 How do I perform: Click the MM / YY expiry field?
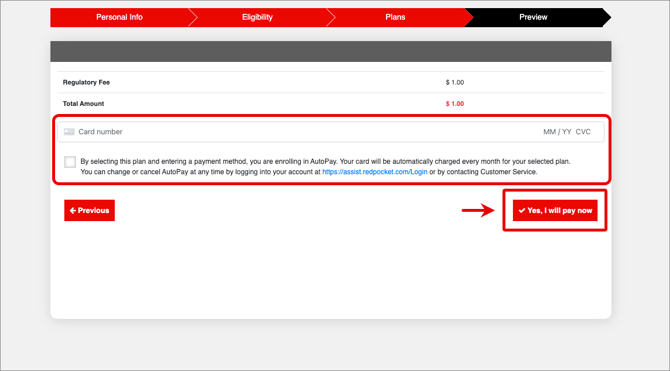(x=557, y=132)
